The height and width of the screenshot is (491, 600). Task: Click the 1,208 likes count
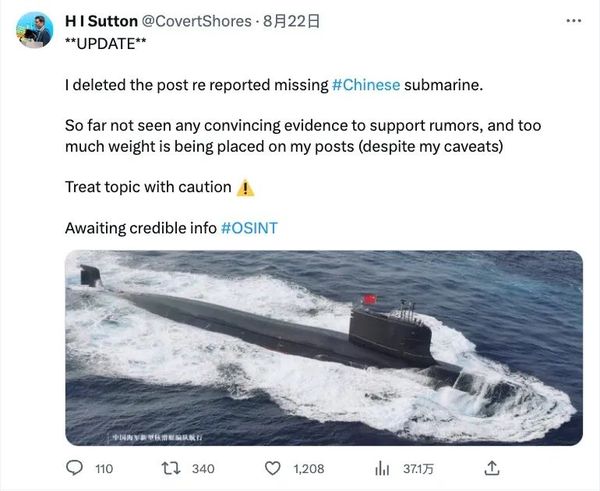[x=311, y=468]
